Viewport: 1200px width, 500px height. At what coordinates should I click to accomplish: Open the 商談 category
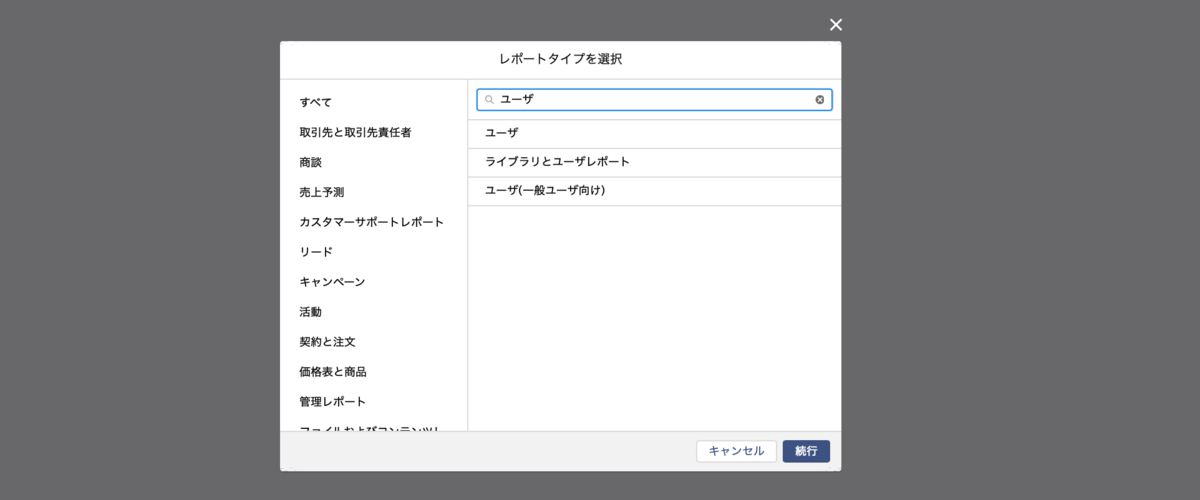click(x=310, y=162)
